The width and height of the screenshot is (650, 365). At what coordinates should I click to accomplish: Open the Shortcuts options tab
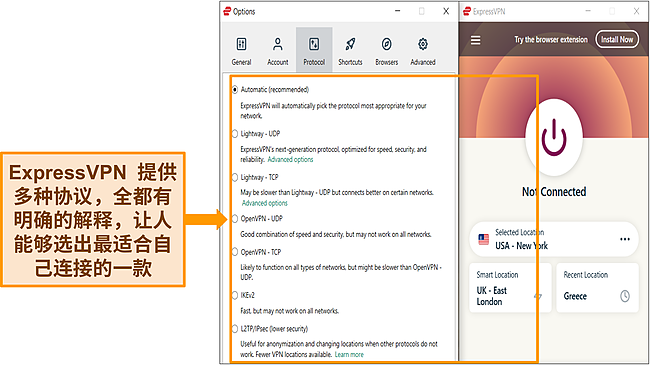pos(350,51)
